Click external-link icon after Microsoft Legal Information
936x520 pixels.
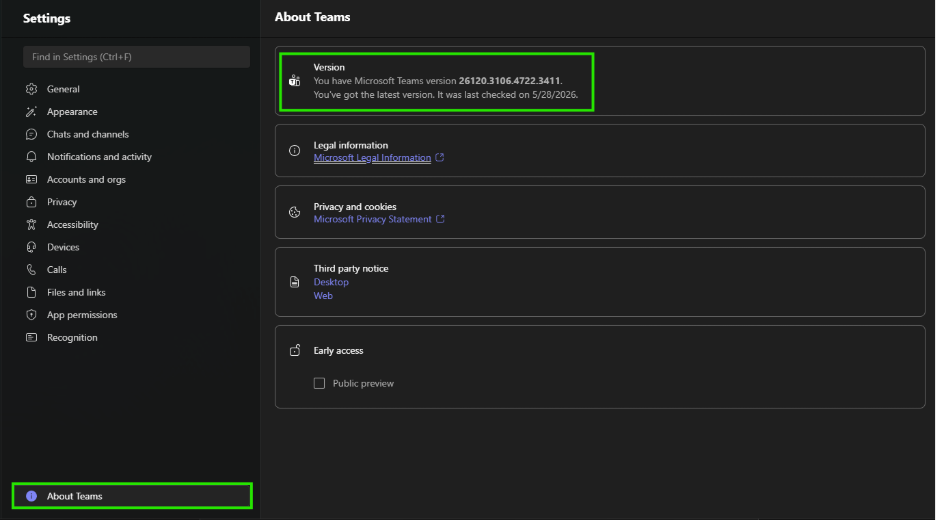pyautogui.click(x=440, y=158)
